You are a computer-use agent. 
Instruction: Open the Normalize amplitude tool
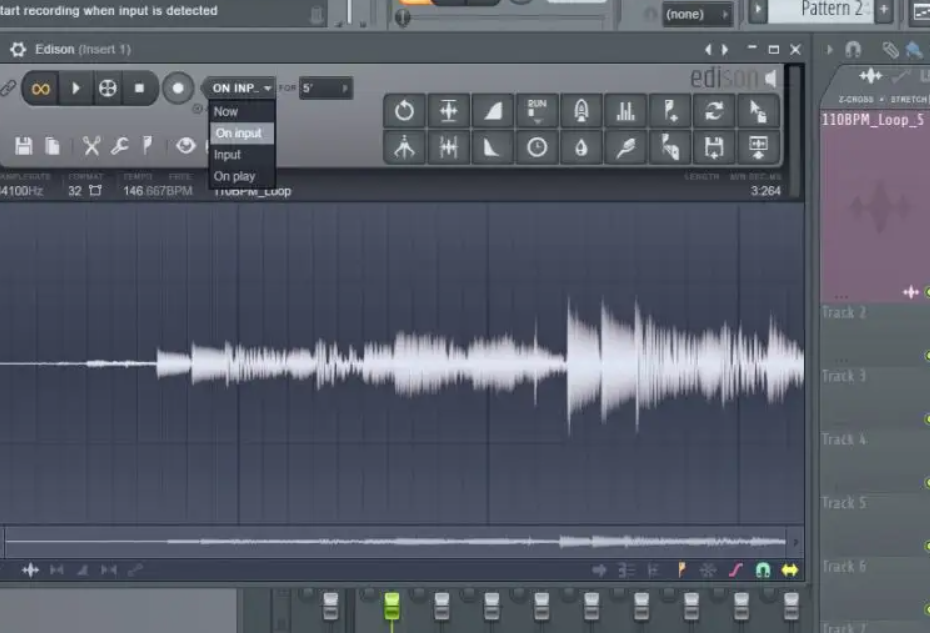coord(448,110)
